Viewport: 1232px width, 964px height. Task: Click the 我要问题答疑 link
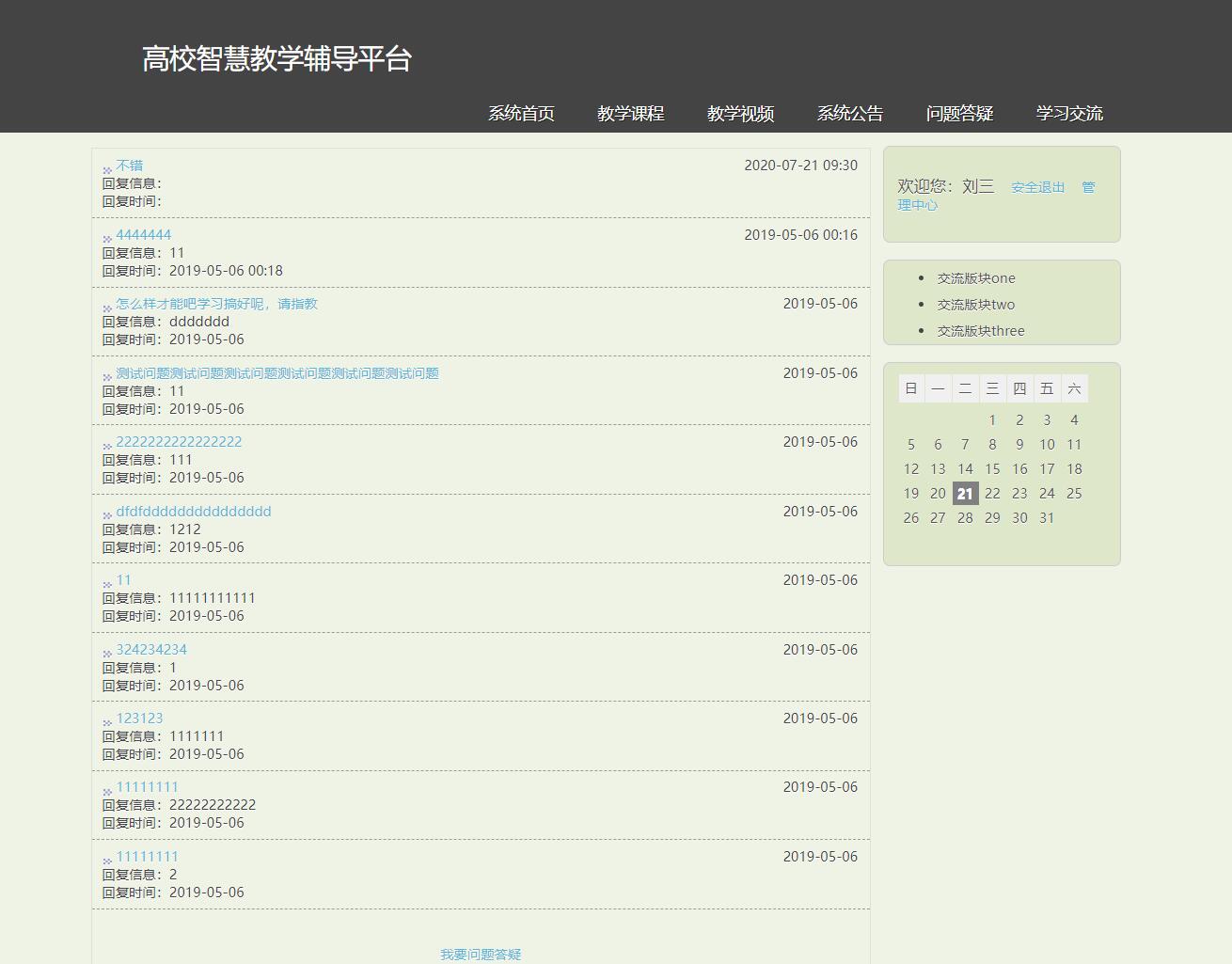[481, 954]
